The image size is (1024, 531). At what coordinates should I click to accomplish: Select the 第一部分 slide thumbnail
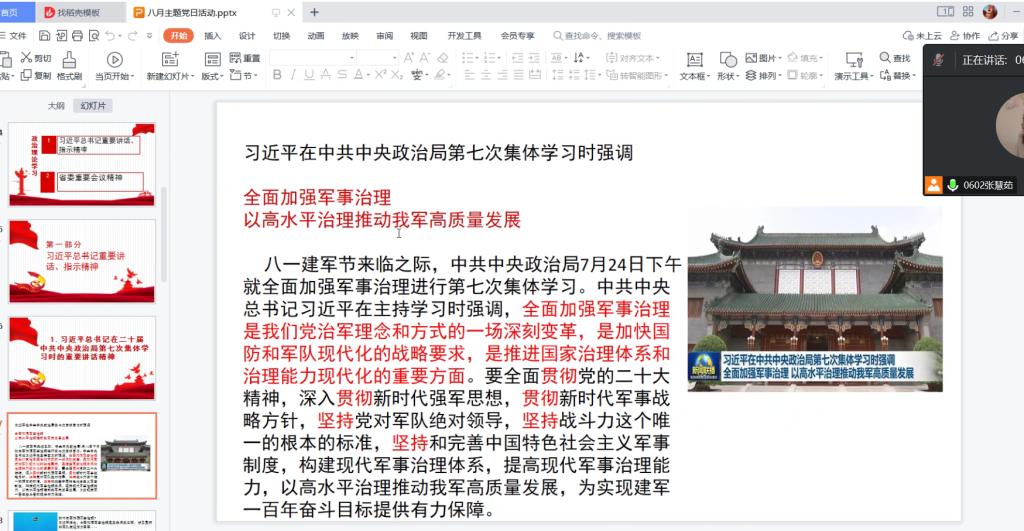pos(82,260)
